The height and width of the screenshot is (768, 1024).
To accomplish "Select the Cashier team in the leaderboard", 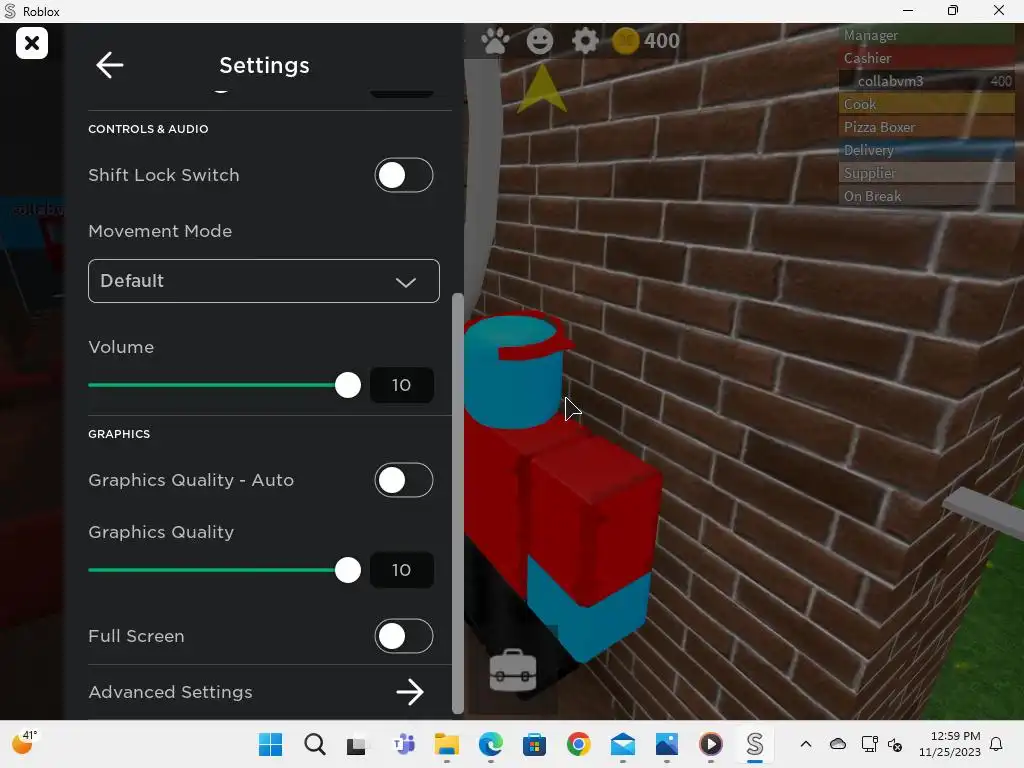I will pyautogui.click(x=926, y=58).
